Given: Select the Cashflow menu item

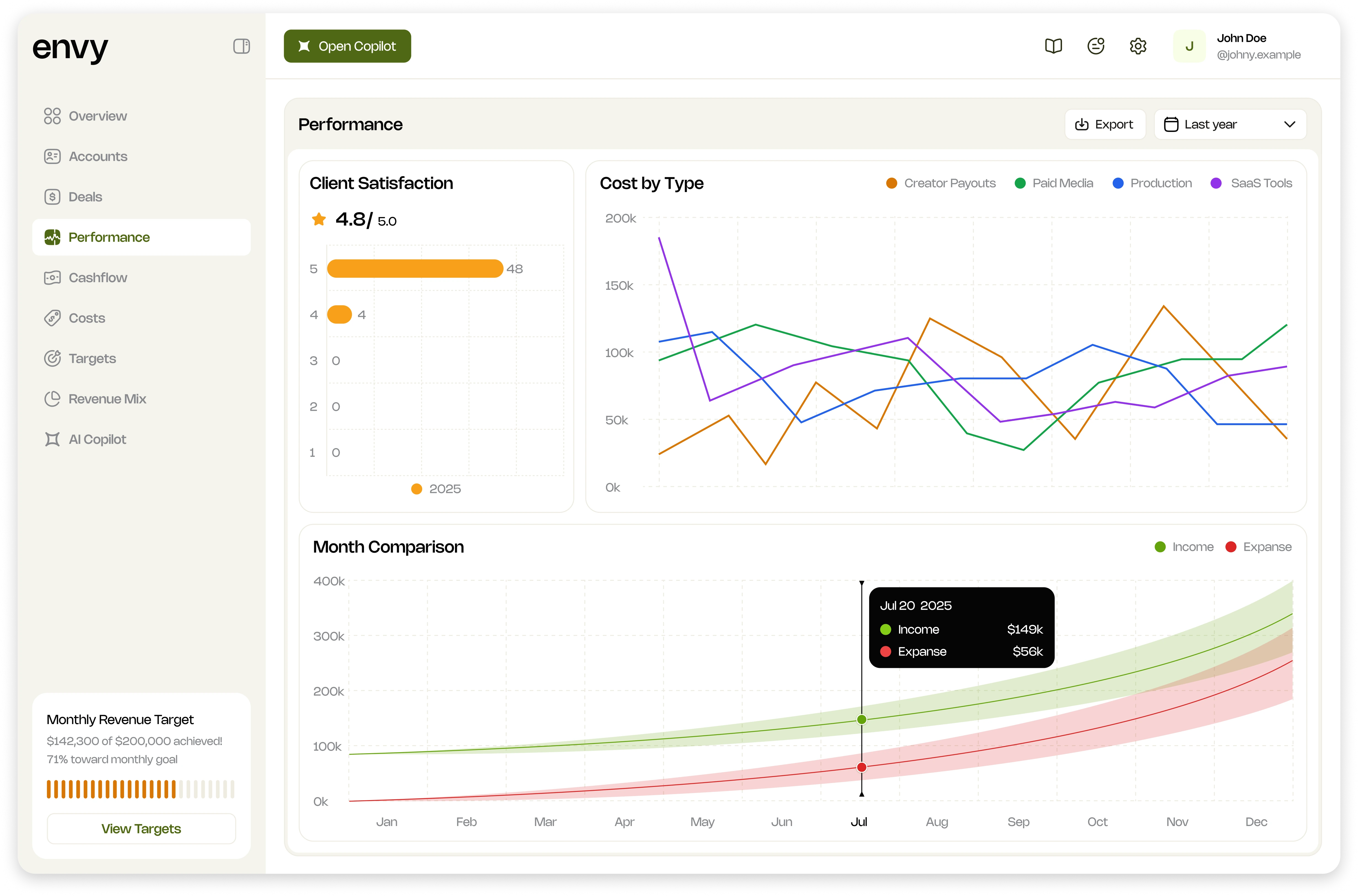Looking at the screenshot, I should click(142, 278).
